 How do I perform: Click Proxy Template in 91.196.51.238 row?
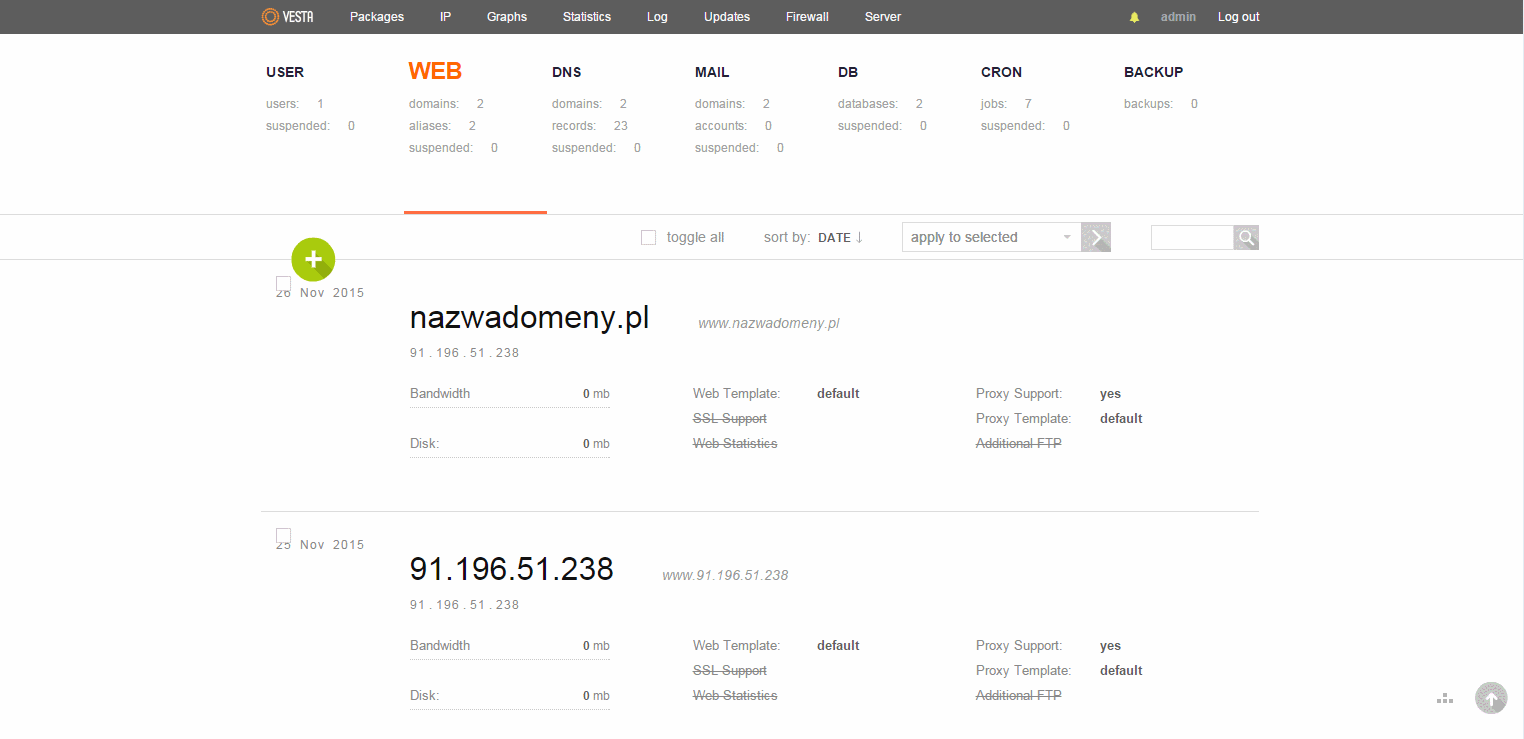pos(1024,670)
